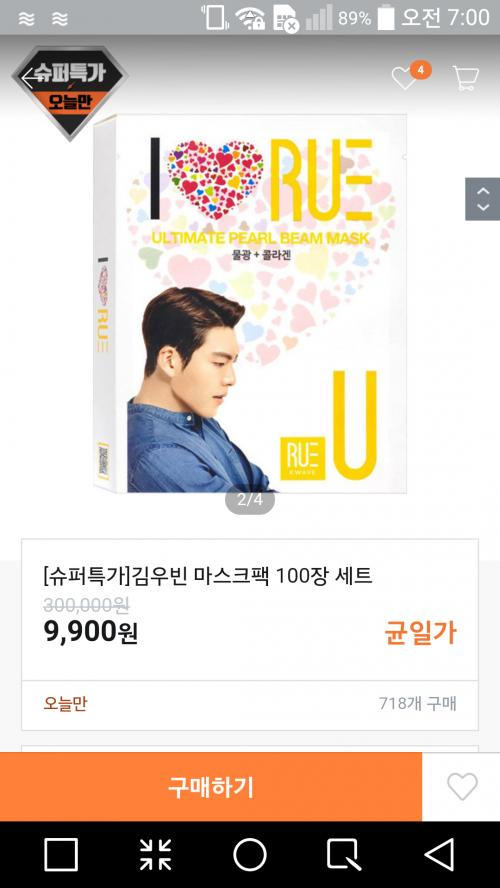
Task: Tap the 718개 구매 purchase count
Action: point(418,704)
